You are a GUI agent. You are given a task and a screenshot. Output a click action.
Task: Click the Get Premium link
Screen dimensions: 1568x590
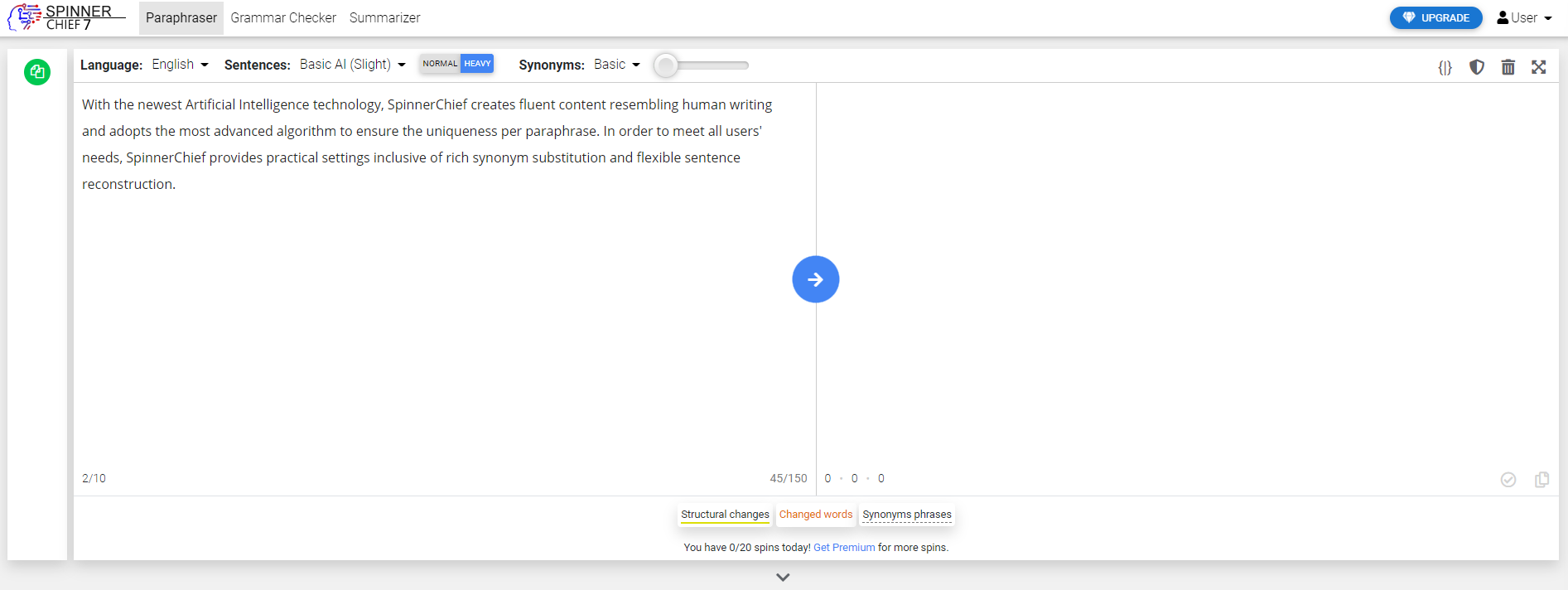[844, 548]
